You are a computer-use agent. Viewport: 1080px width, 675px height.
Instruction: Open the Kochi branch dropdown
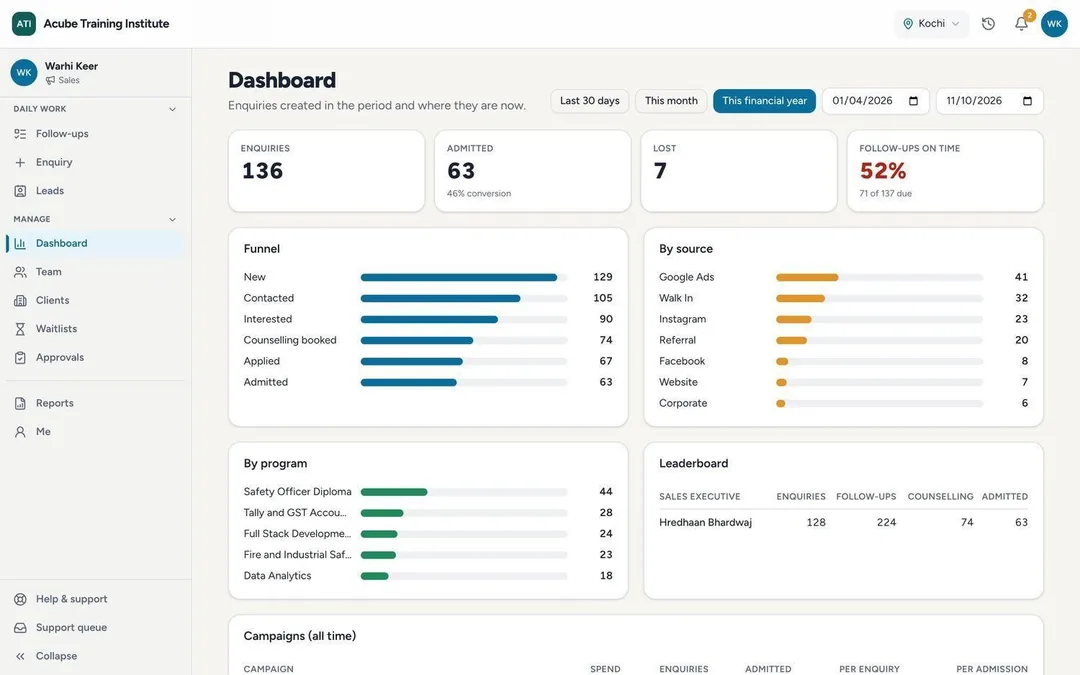pyautogui.click(x=931, y=23)
